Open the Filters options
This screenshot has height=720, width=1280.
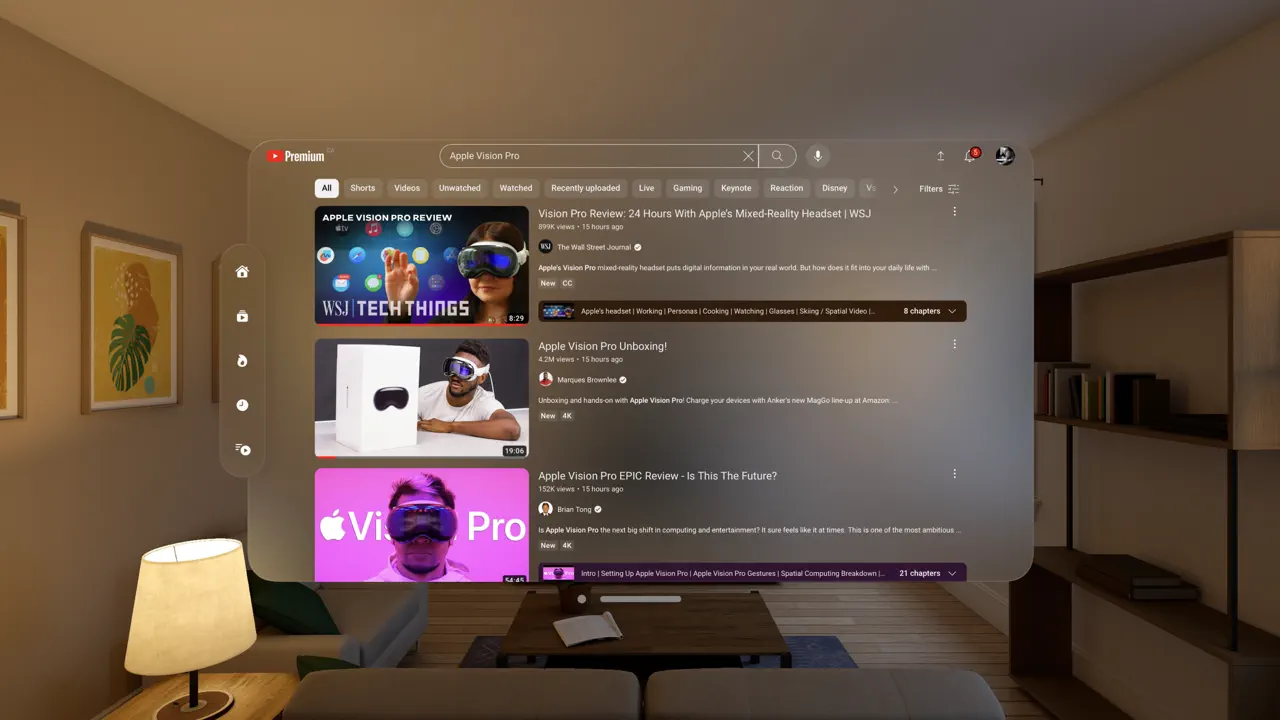[x=939, y=189]
